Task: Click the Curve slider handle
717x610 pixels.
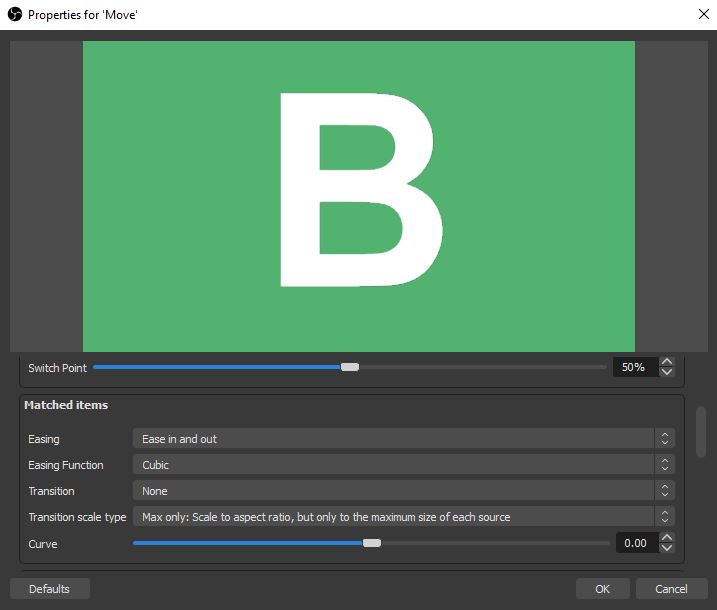Action: pos(372,543)
